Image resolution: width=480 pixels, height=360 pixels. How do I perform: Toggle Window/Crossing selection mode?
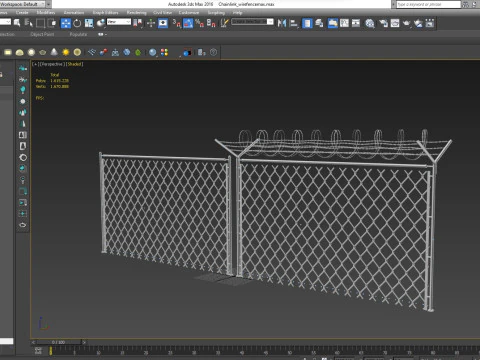point(52,23)
